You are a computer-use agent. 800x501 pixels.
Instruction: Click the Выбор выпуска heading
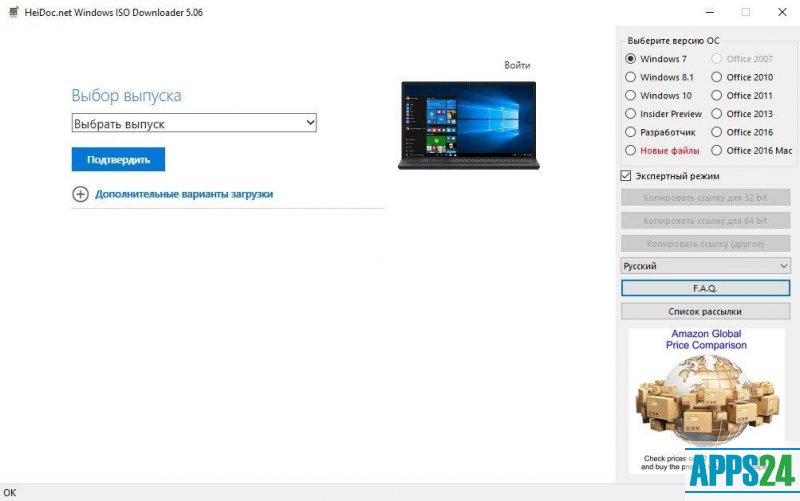click(x=126, y=95)
